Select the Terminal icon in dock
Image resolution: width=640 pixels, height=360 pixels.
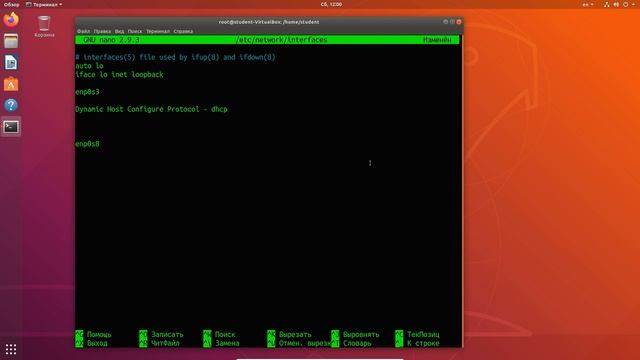click(x=11, y=127)
